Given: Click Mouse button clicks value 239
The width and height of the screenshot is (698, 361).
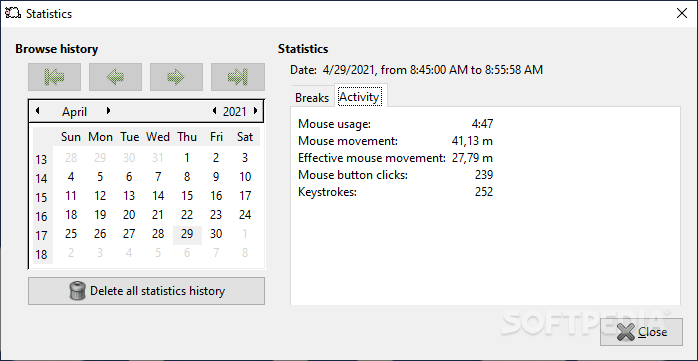Looking at the screenshot, I should [484, 175].
